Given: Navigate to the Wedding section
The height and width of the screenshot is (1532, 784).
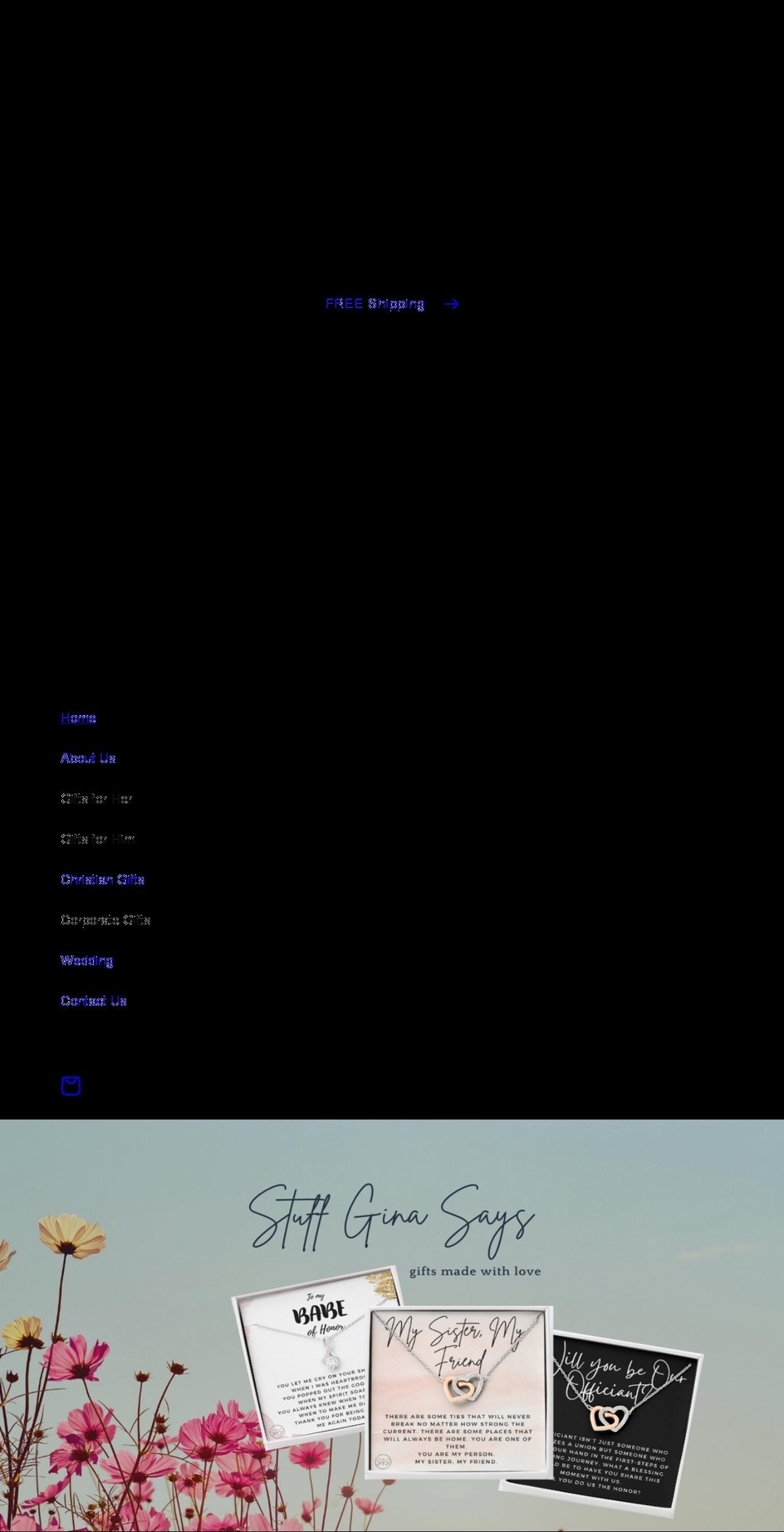Looking at the screenshot, I should tap(87, 960).
